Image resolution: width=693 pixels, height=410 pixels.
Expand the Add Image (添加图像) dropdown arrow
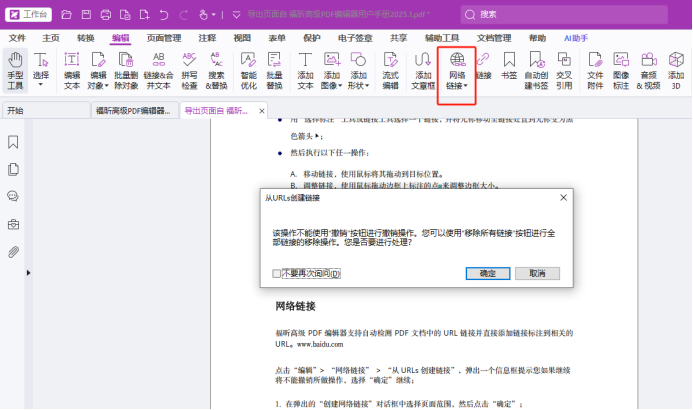(340, 86)
